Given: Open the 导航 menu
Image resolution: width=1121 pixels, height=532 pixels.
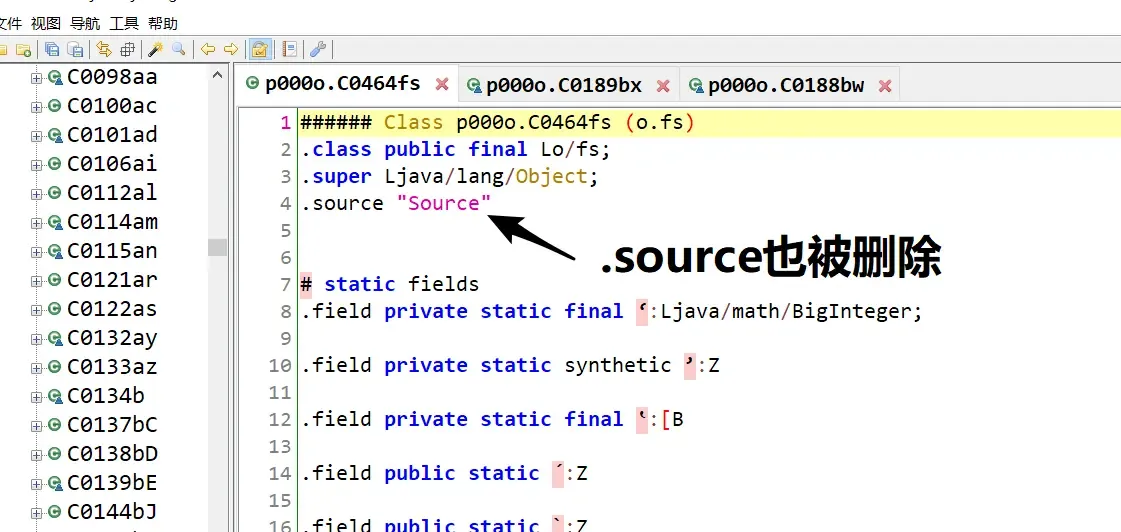Looking at the screenshot, I should click(85, 23).
